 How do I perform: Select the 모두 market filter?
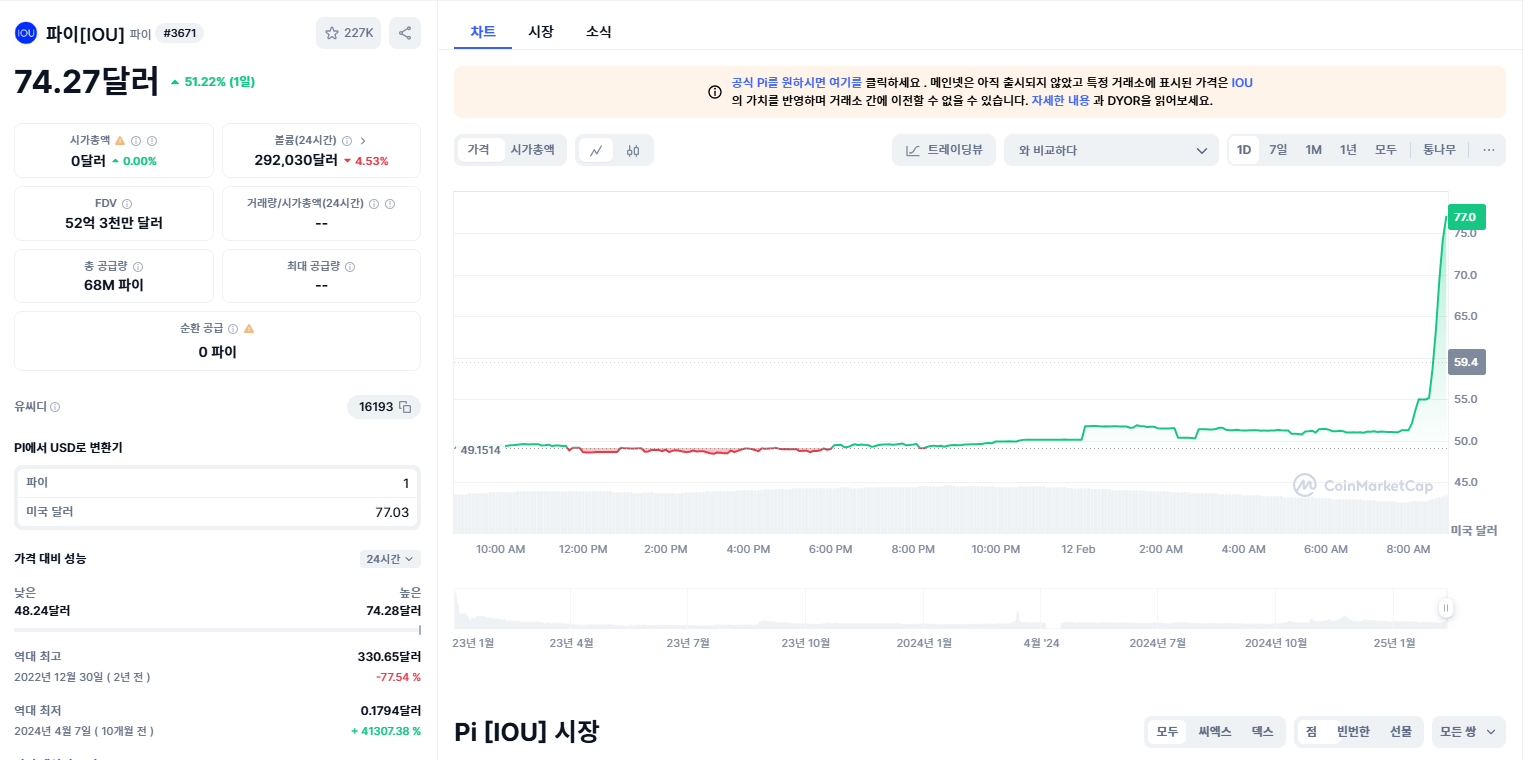coord(1167,732)
